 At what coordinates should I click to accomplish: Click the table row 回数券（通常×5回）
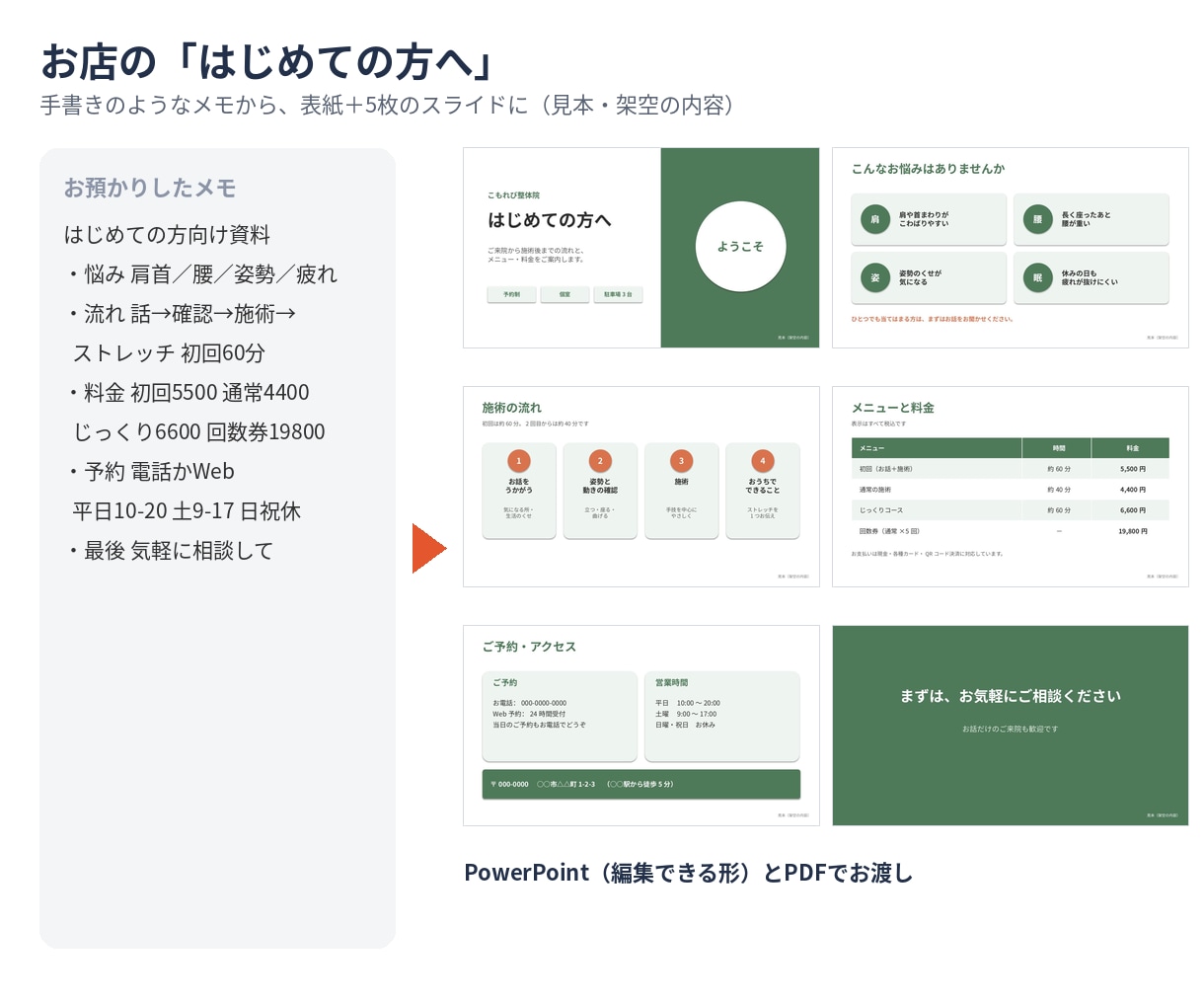1011,531
